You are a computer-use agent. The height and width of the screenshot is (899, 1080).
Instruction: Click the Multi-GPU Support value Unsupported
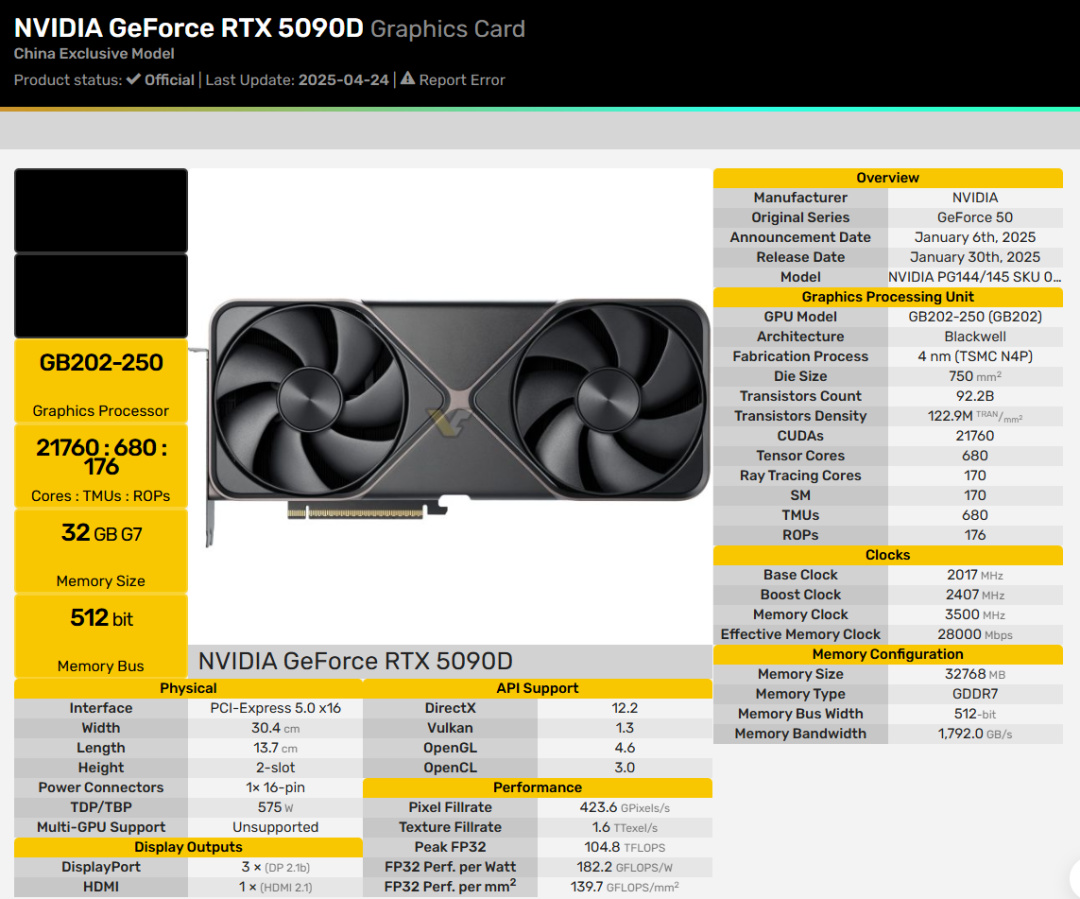276,827
